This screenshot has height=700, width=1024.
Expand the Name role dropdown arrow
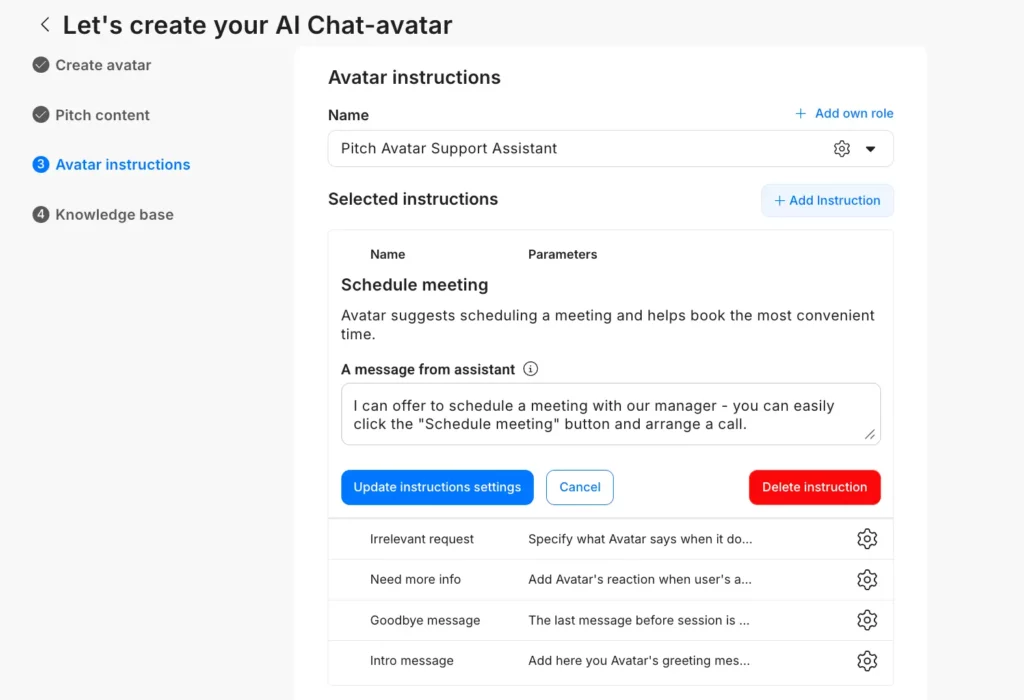pos(870,149)
